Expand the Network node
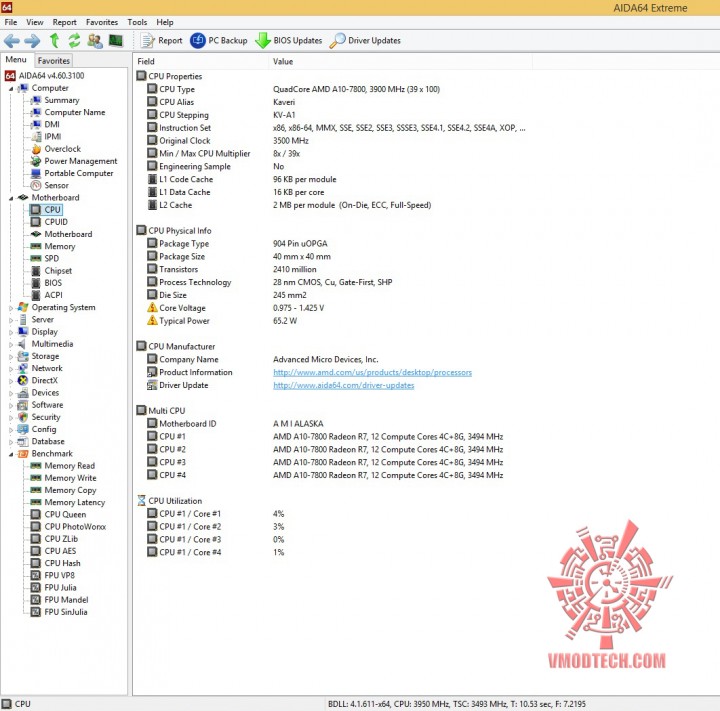 [x=11, y=369]
